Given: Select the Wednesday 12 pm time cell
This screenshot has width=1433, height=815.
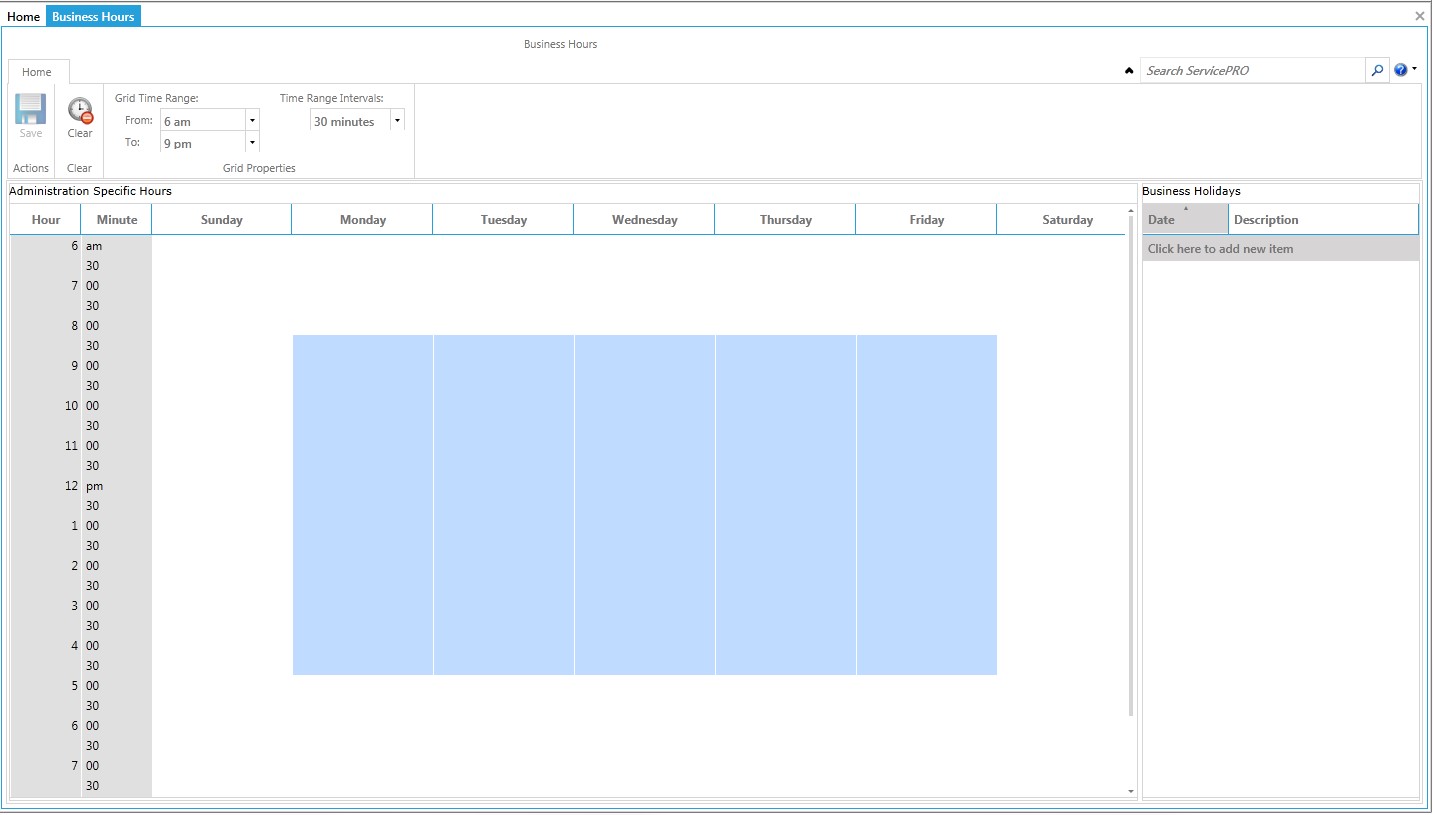Looking at the screenshot, I should click(x=645, y=485).
